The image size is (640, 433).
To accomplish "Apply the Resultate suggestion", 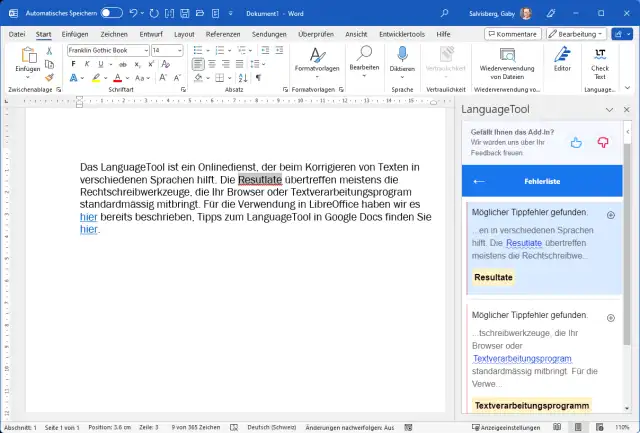I will tap(494, 277).
